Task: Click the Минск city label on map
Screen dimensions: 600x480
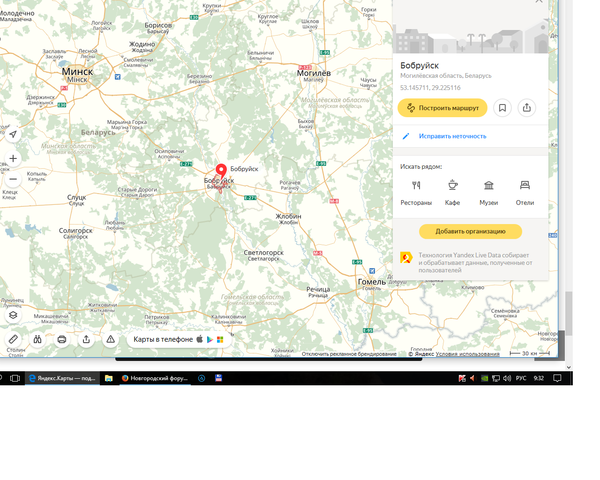Action: (x=77, y=72)
